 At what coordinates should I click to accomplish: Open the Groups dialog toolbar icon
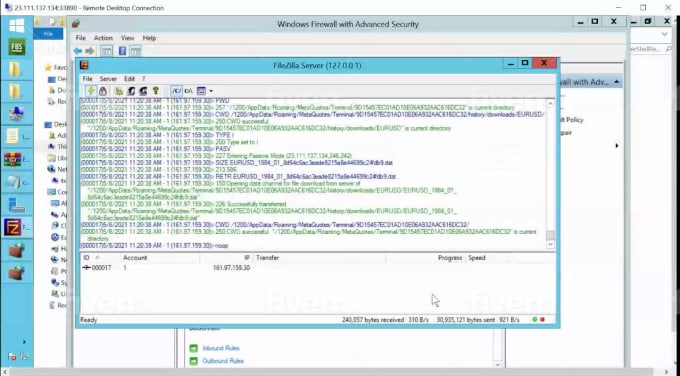[143, 91]
